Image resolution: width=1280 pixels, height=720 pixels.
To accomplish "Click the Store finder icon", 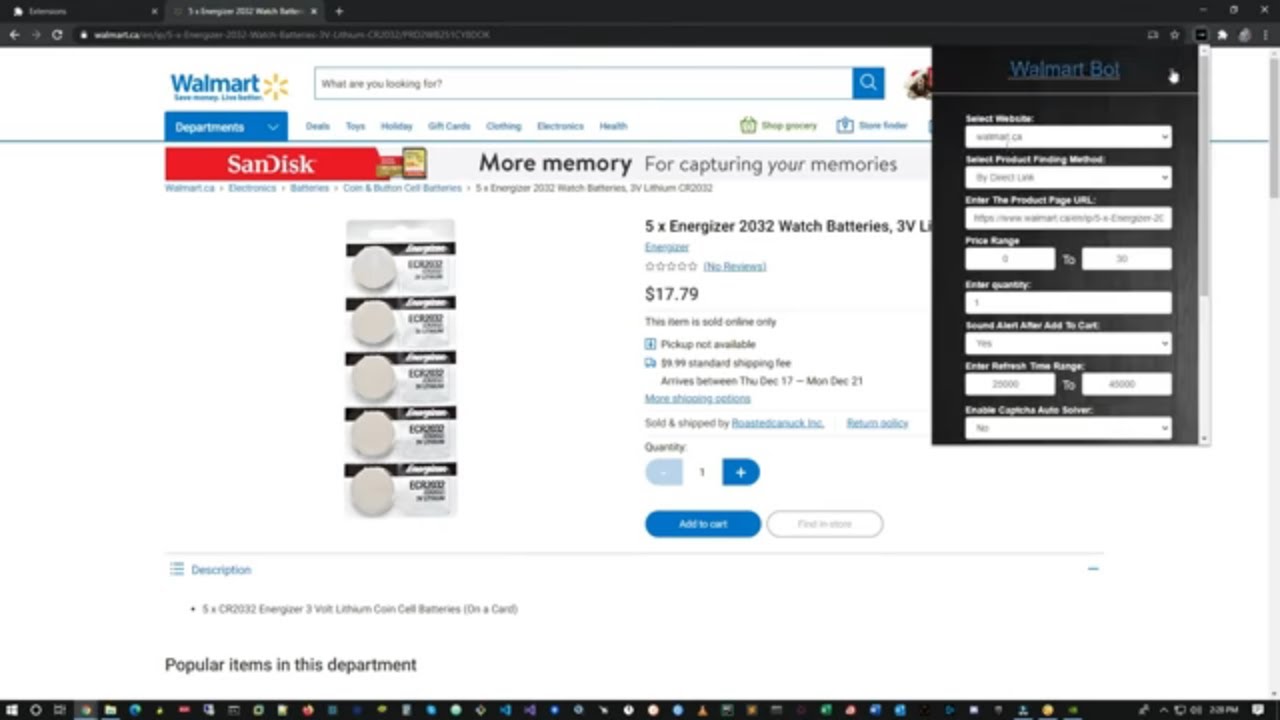I will pyautogui.click(x=845, y=126).
